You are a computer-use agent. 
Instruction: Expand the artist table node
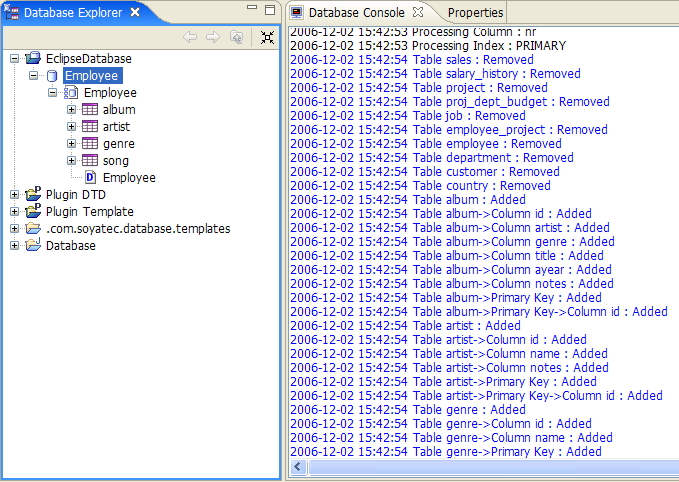pos(72,127)
